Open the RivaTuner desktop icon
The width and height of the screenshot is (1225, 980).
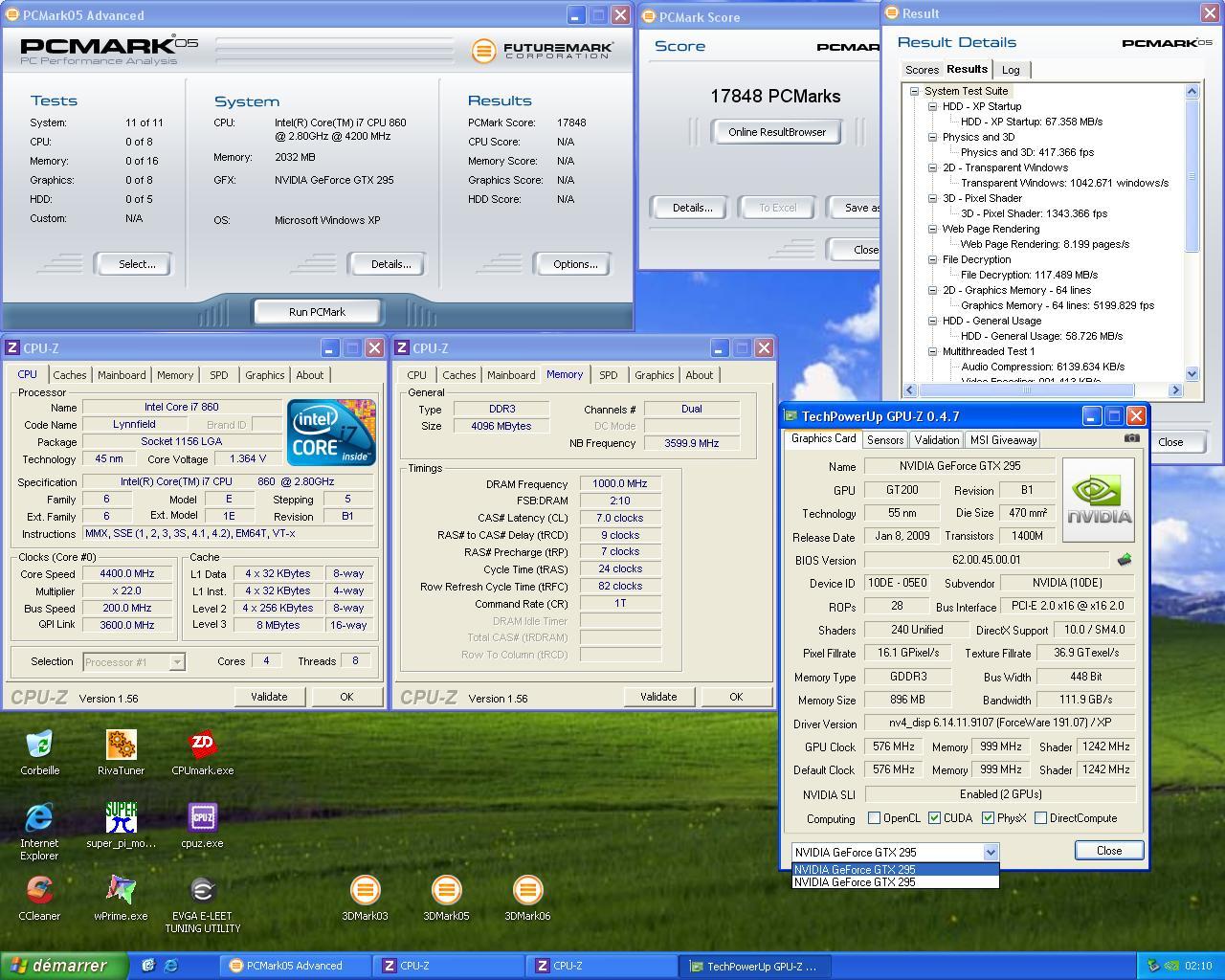pos(121,745)
